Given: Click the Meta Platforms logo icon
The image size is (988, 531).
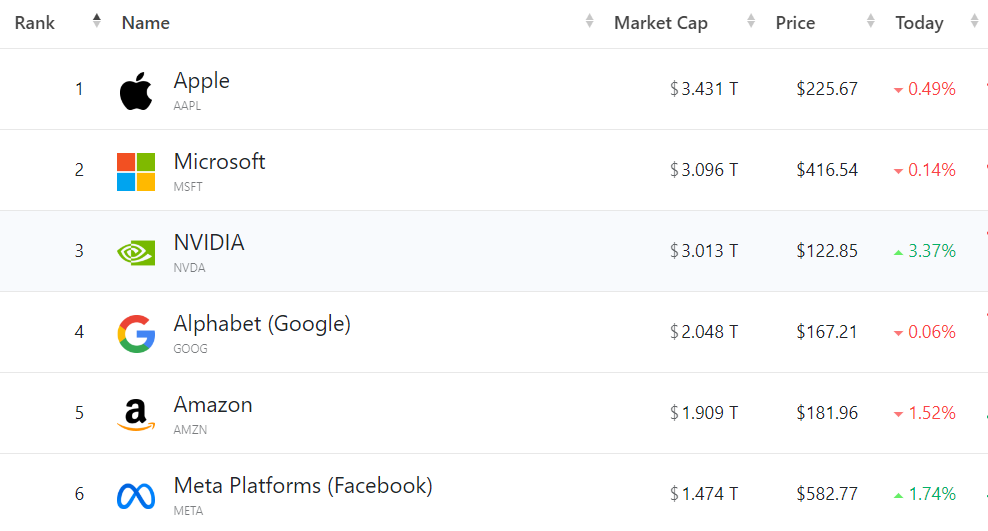Looking at the screenshot, I should tap(136, 495).
